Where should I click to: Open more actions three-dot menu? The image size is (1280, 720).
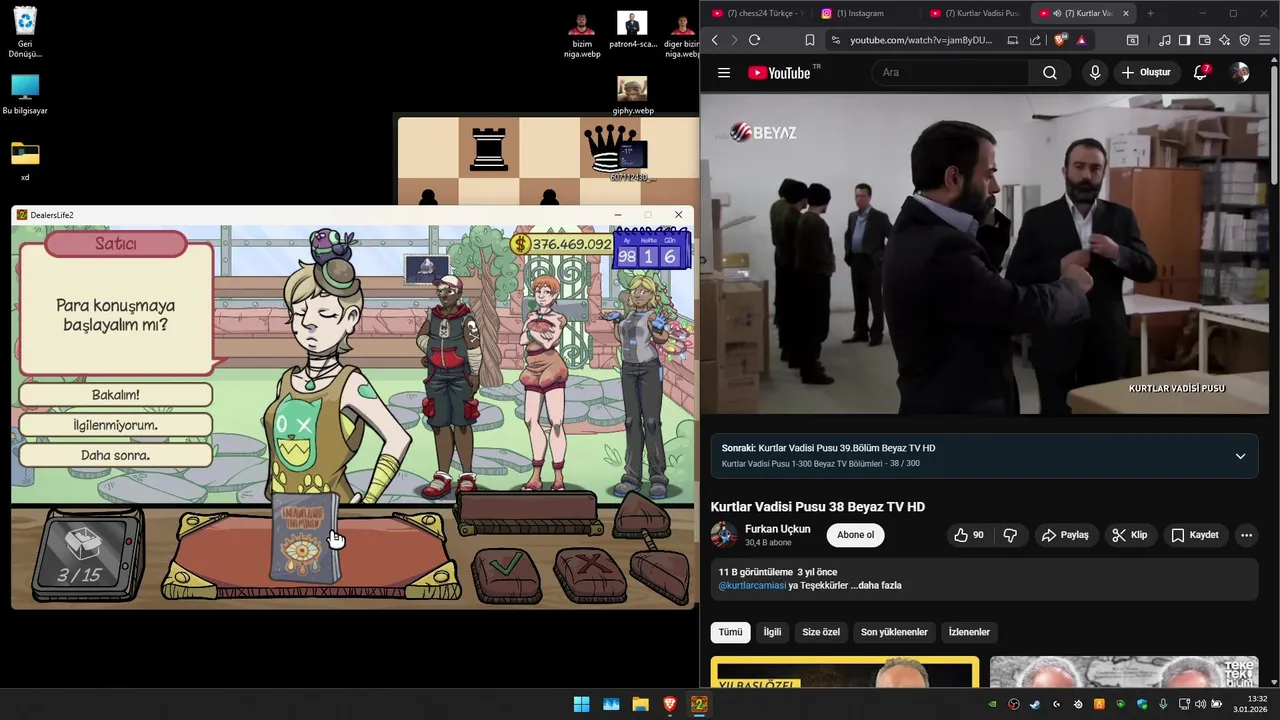[1246, 535]
